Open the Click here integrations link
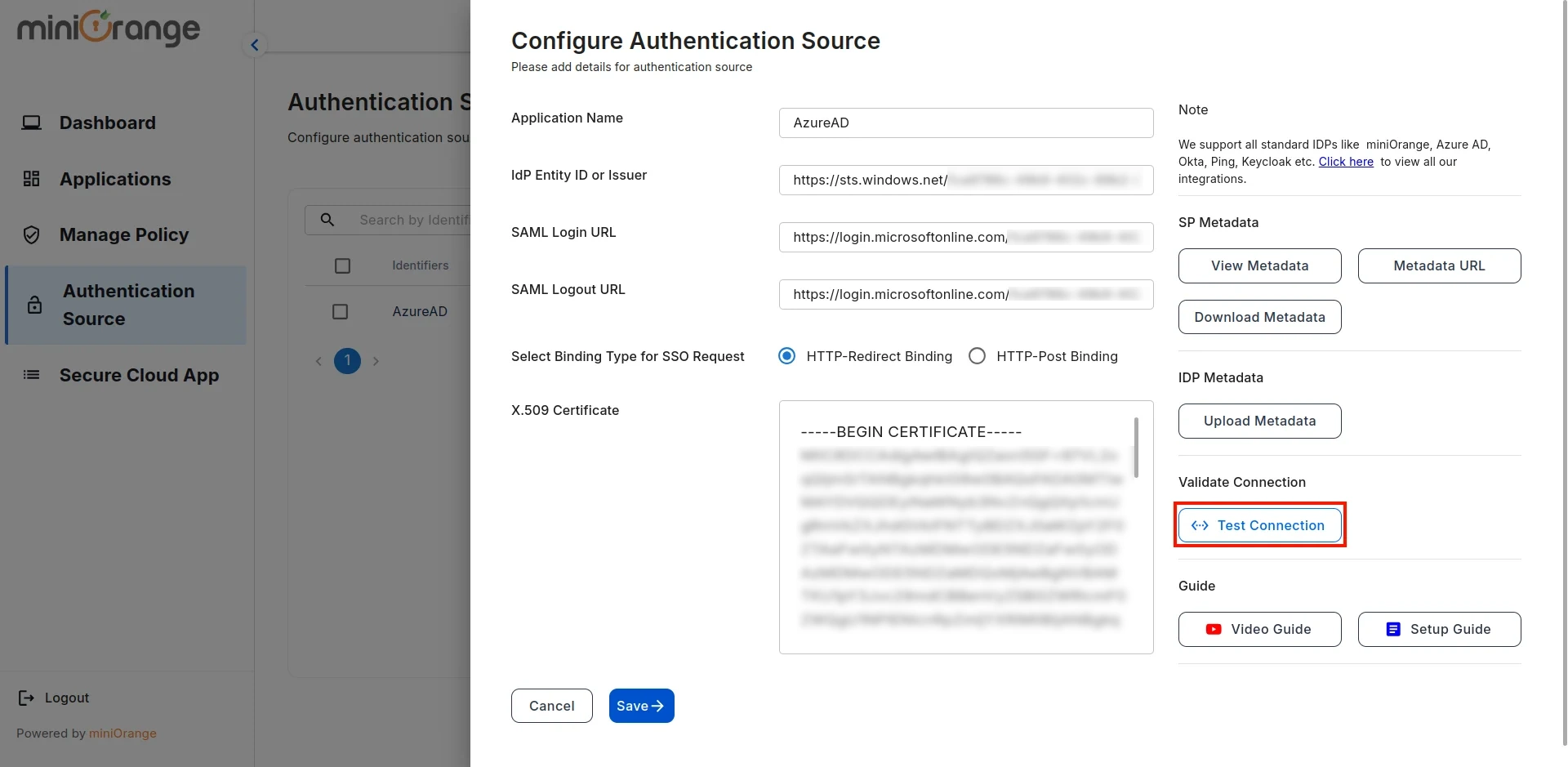The width and height of the screenshot is (1568, 767). coord(1345,162)
